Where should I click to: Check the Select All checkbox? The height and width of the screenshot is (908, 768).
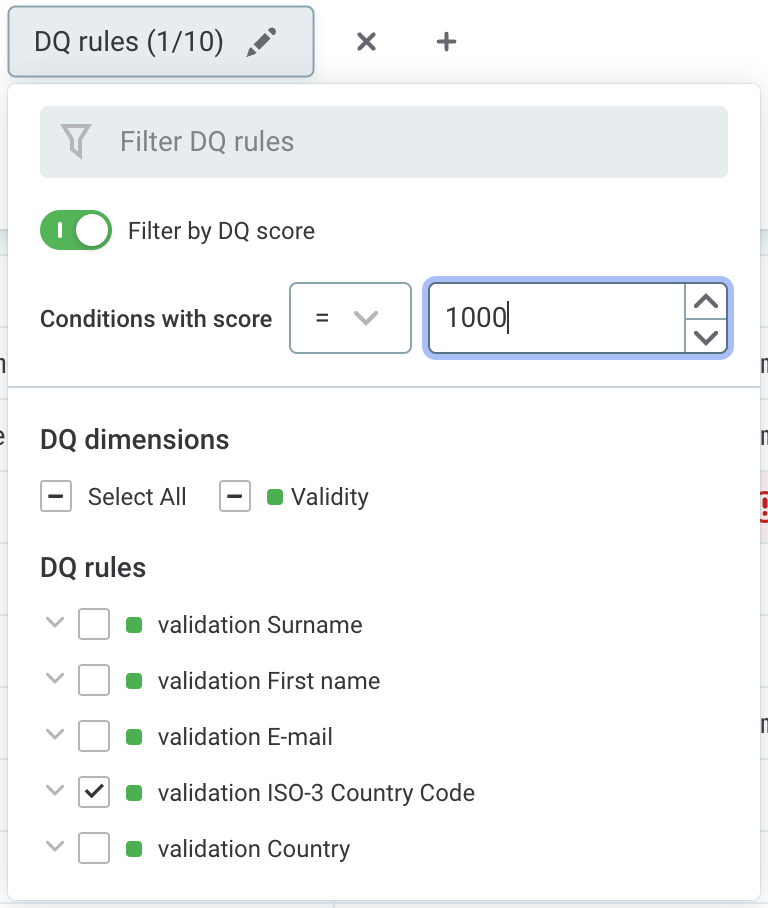click(x=55, y=496)
